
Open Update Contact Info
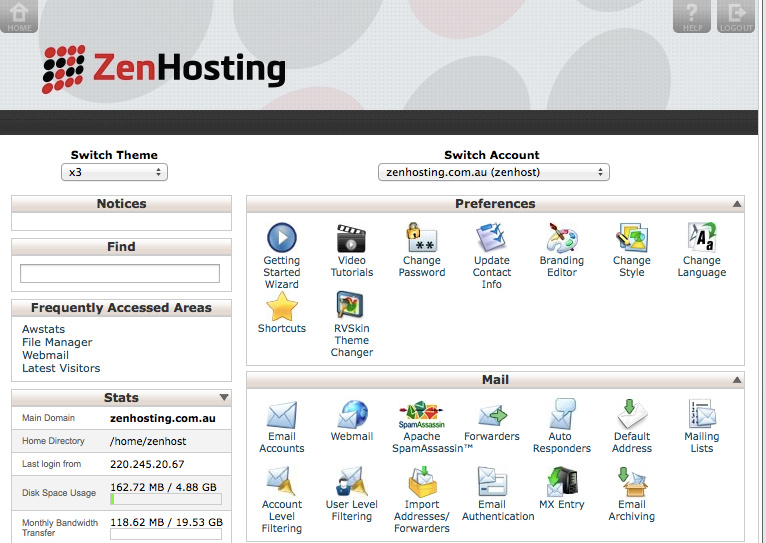(491, 238)
